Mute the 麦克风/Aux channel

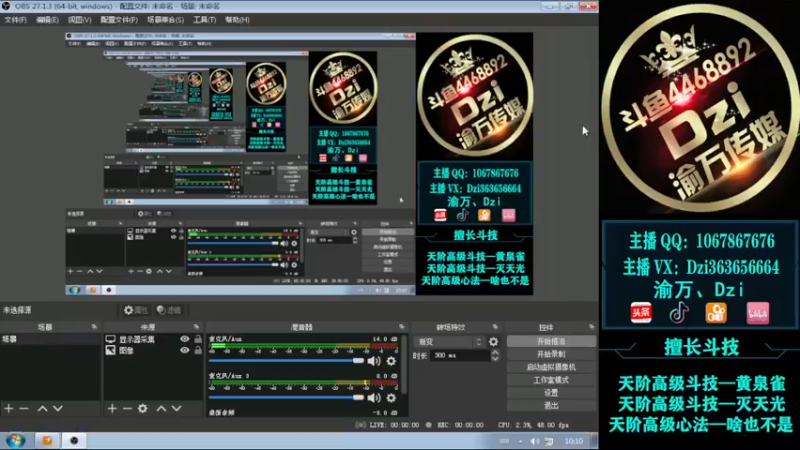[x=374, y=361]
